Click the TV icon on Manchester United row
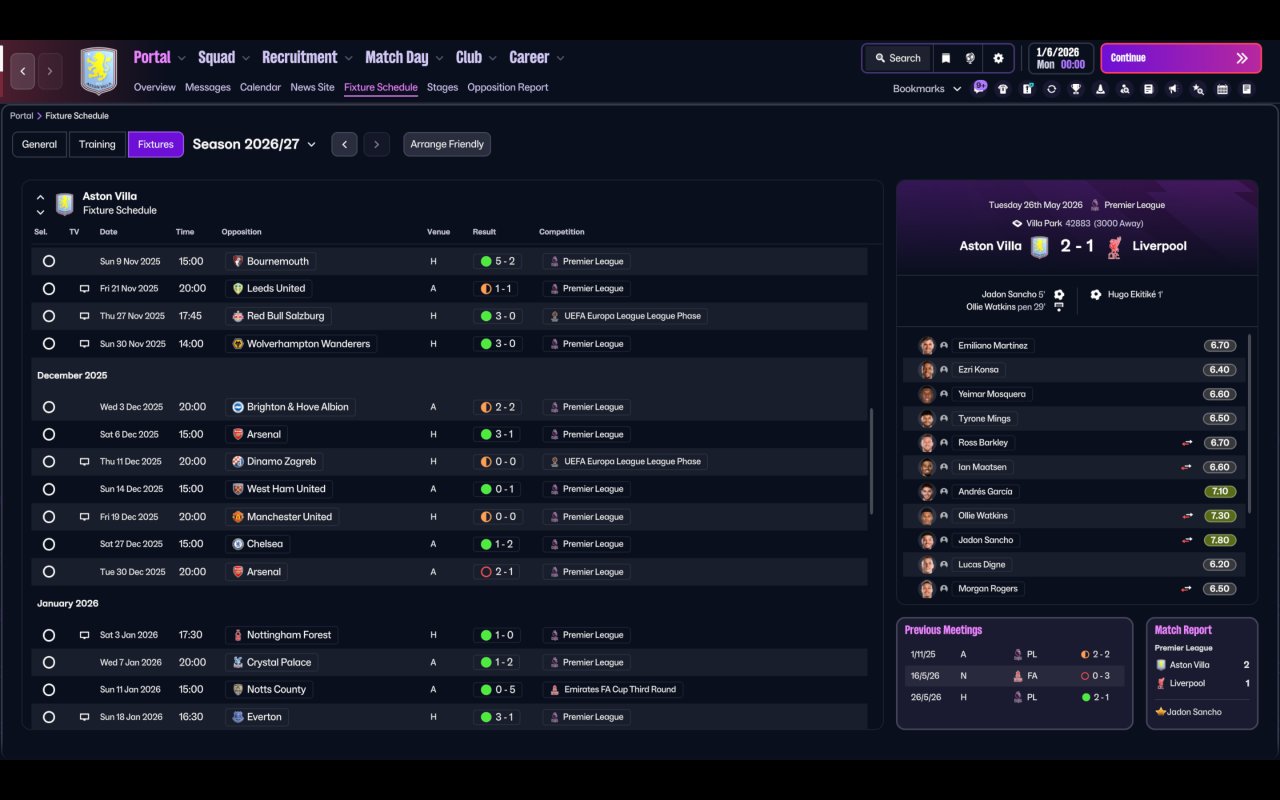 tap(85, 517)
